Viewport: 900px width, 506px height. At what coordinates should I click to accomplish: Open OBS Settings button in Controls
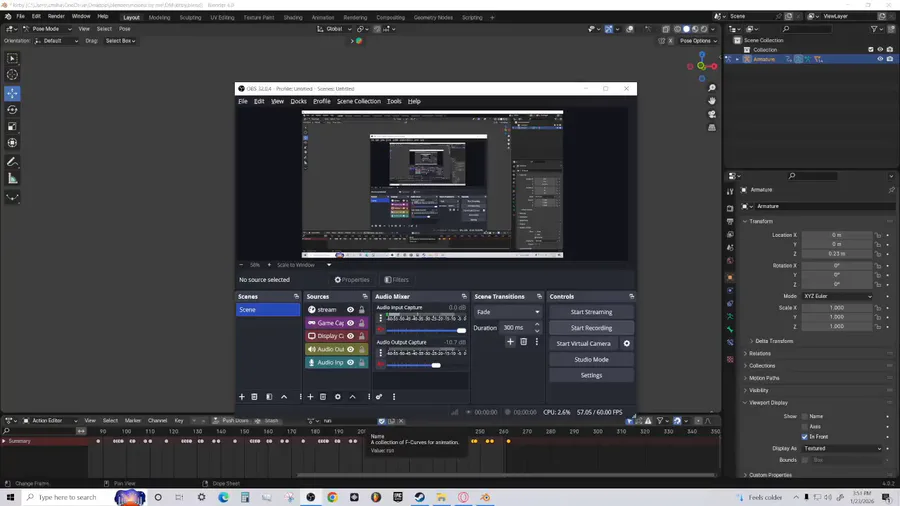pyautogui.click(x=591, y=375)
